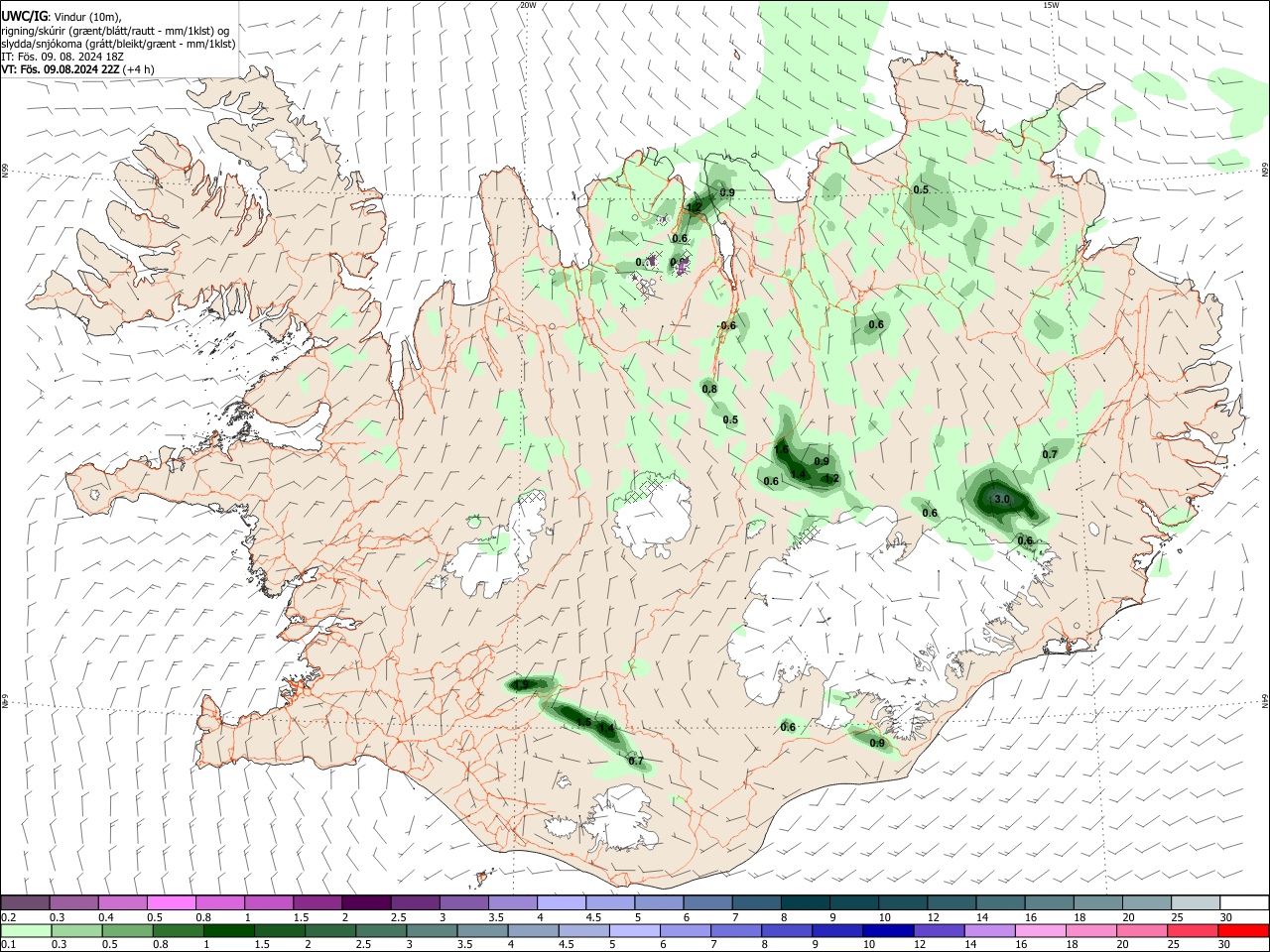The height and width of the screenshot is (952, 1270).
Task: Click the '0.1' label under the rain legend
Action: 8,945
